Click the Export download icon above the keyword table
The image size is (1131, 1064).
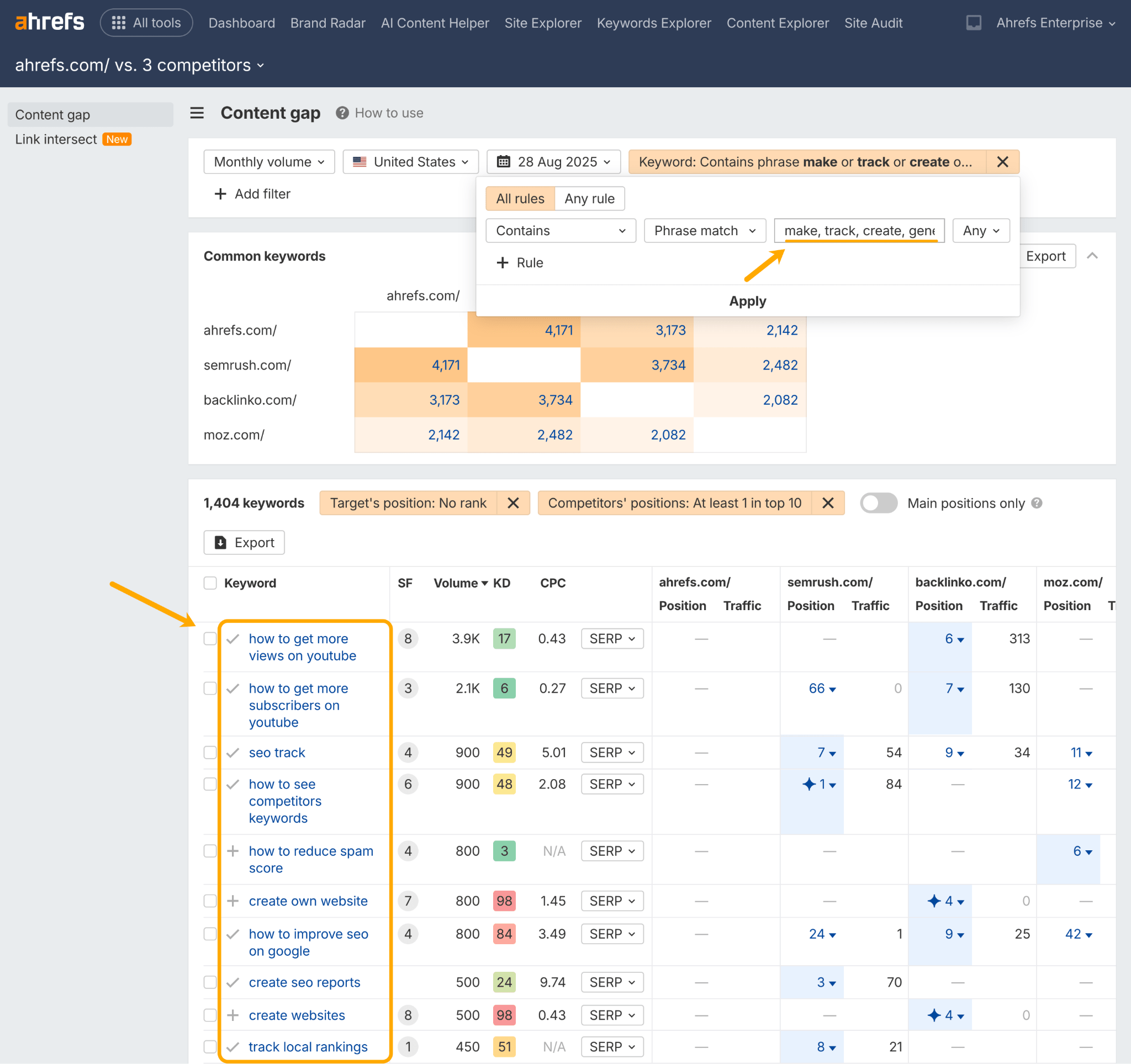point(221,543)
